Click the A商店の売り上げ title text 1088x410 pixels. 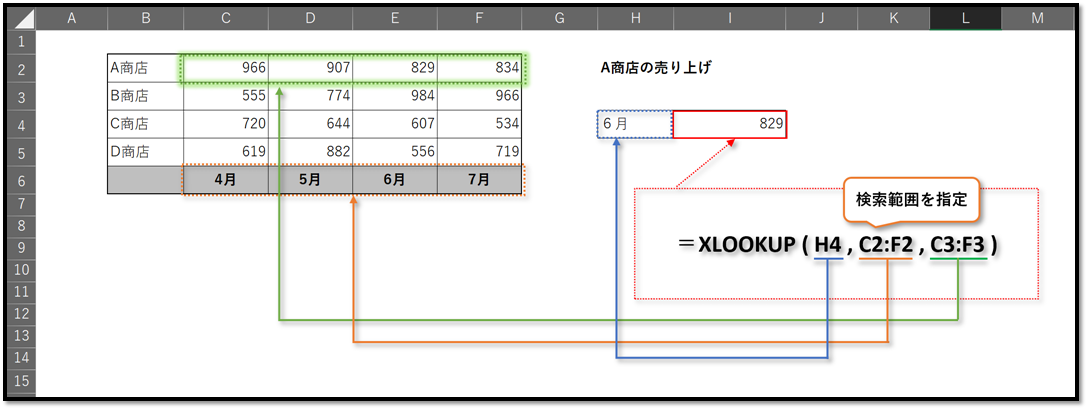(x=658, y=69)
